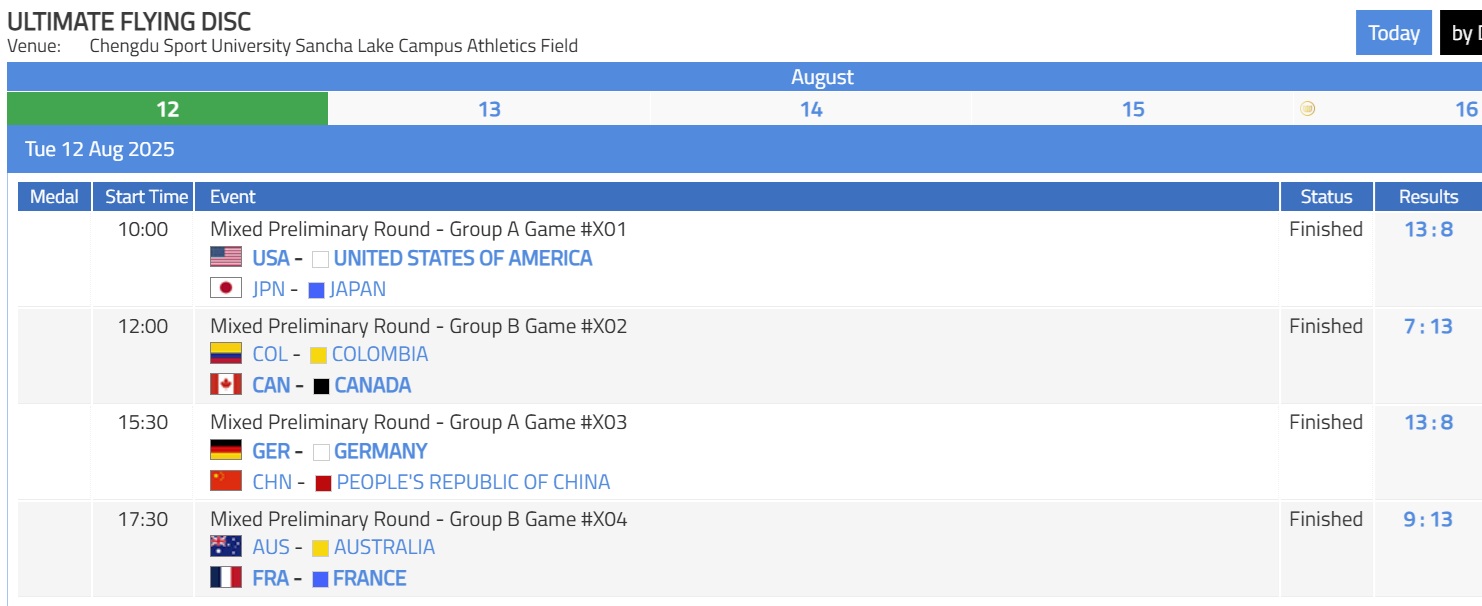Click Colombia's yellow jersey color swatch
1482x606 pixels.
point(318,355)
